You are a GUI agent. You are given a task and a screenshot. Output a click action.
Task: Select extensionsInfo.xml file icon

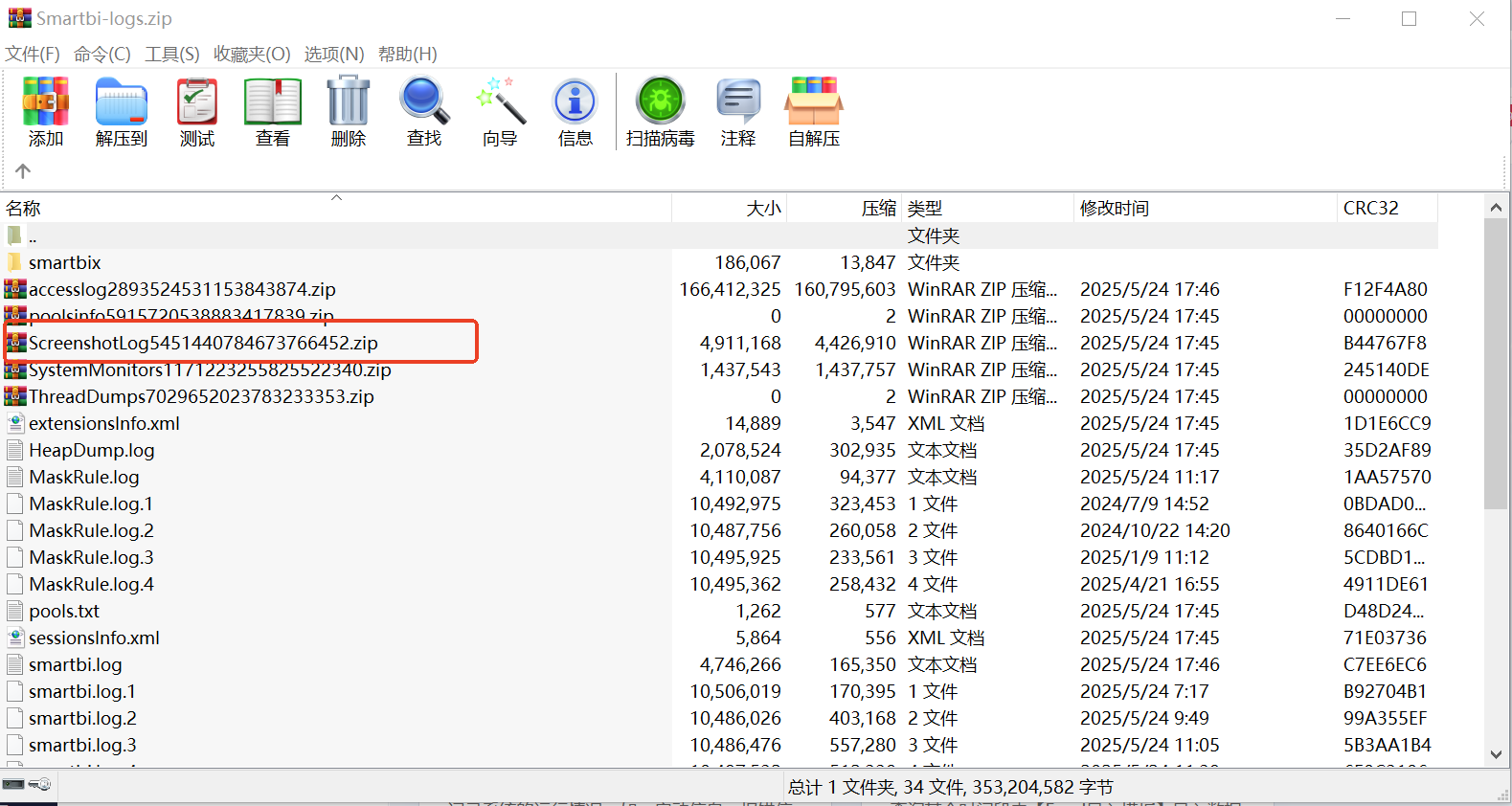(x=15, y=423)
